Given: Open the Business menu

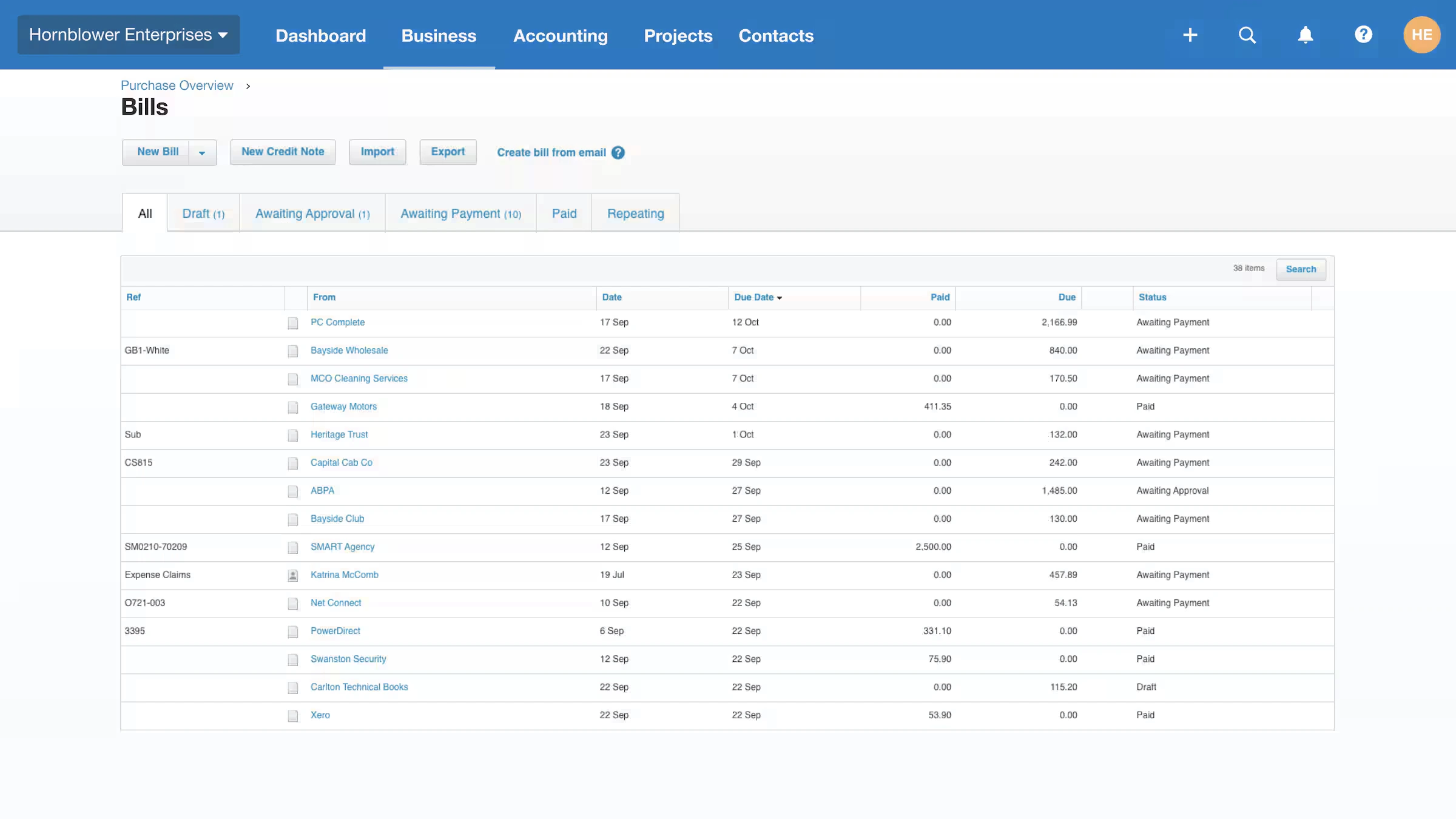Looking at the screenshot, I should (439, 36).
